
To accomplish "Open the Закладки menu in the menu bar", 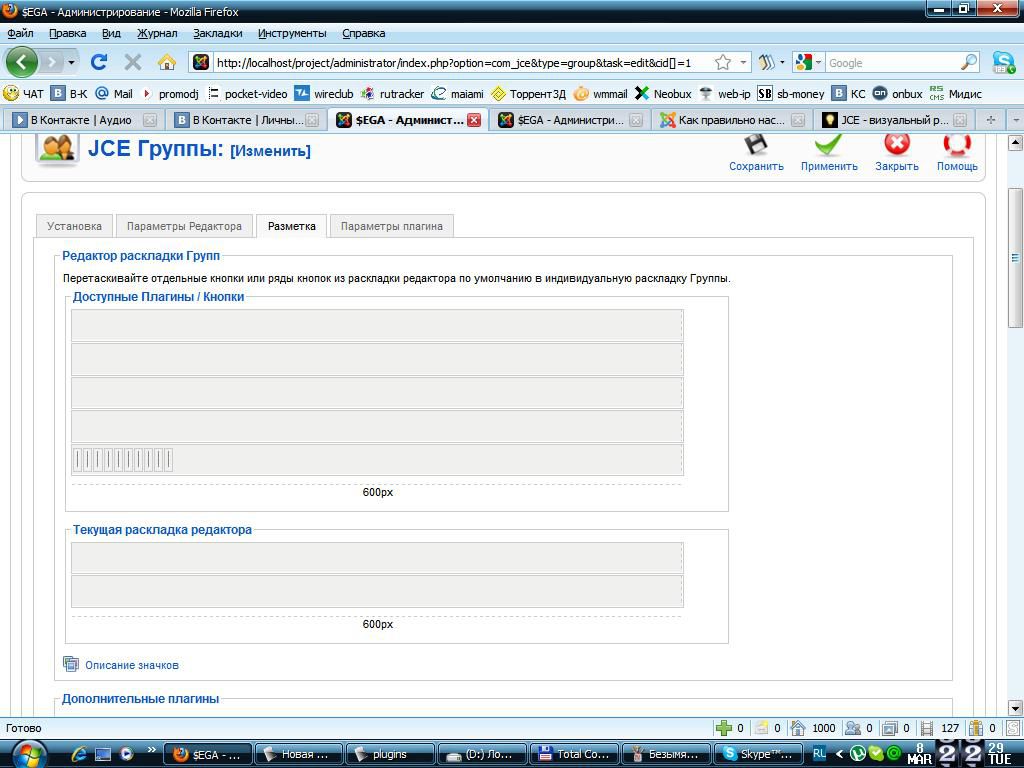I will click(x=217, y=33).
